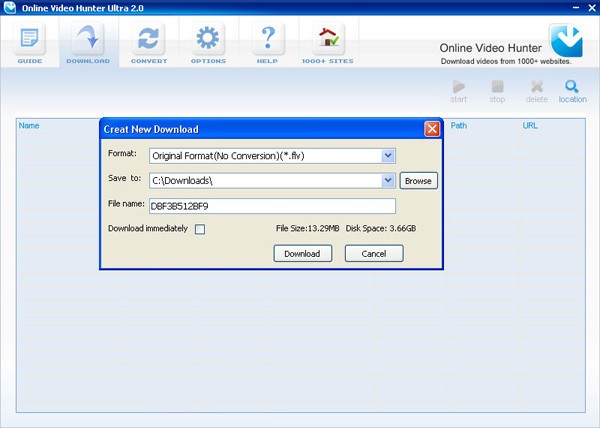Viewport: 600px width, 428px height.
Task: Click the Path column header
Action: pyautogui.click(x=458, y=125)
